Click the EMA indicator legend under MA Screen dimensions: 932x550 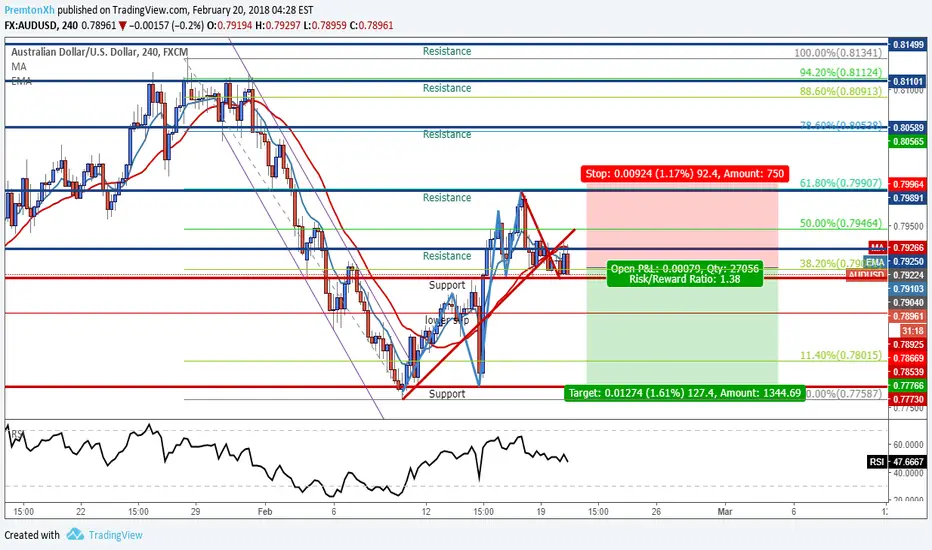[x=21, y=81]
